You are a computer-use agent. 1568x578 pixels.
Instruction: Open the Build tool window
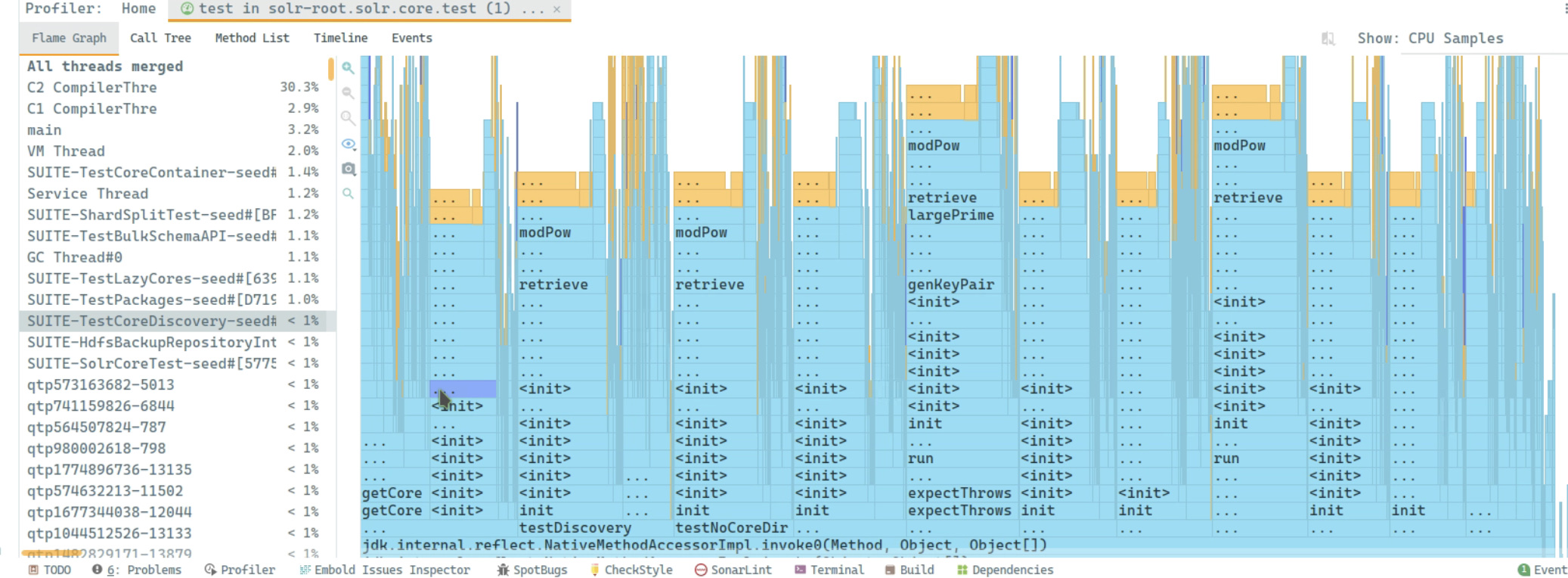910,570
